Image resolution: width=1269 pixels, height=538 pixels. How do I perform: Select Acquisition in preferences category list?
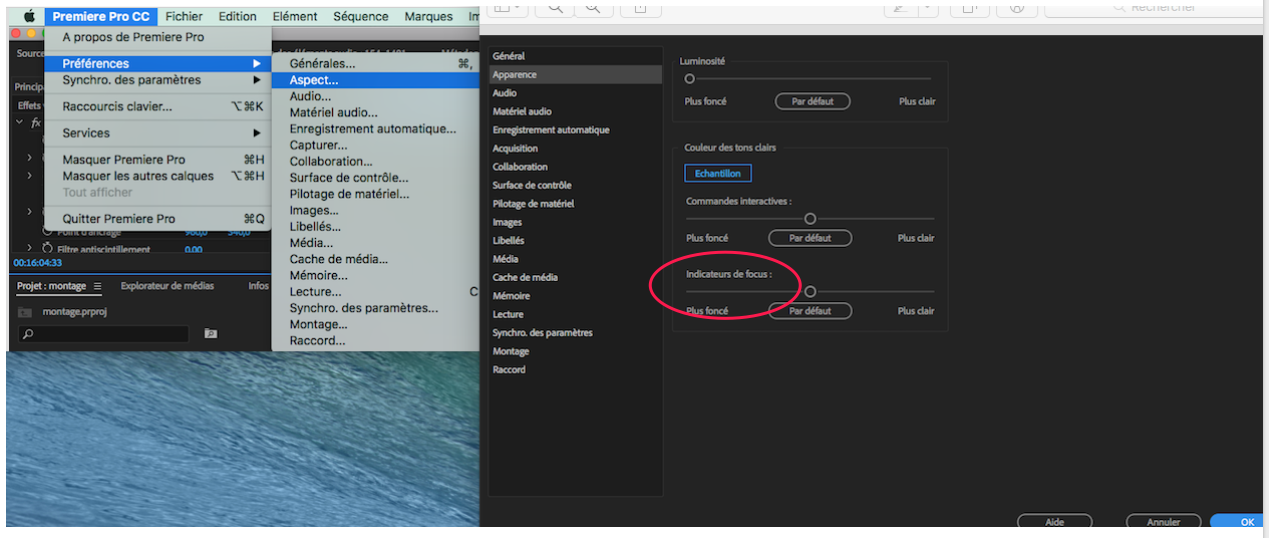575,148
